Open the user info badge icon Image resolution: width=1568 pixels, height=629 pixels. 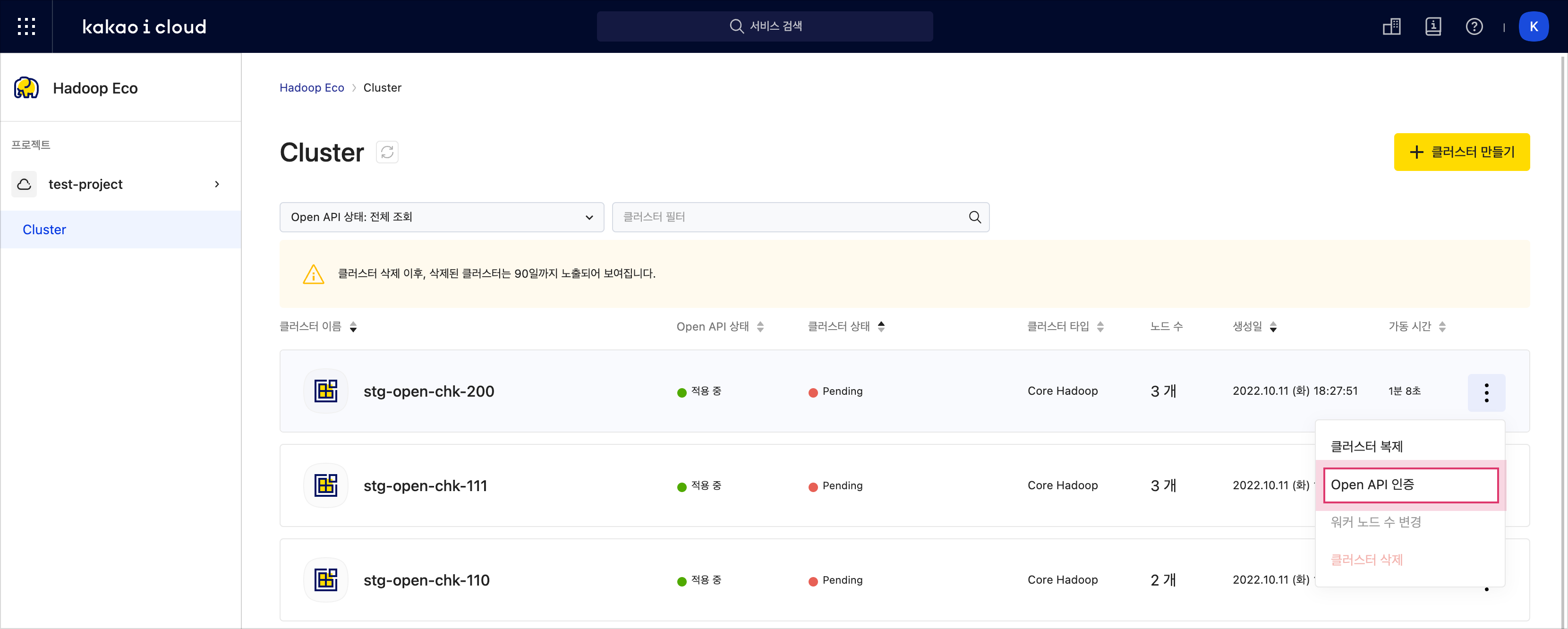[1433, 26]
